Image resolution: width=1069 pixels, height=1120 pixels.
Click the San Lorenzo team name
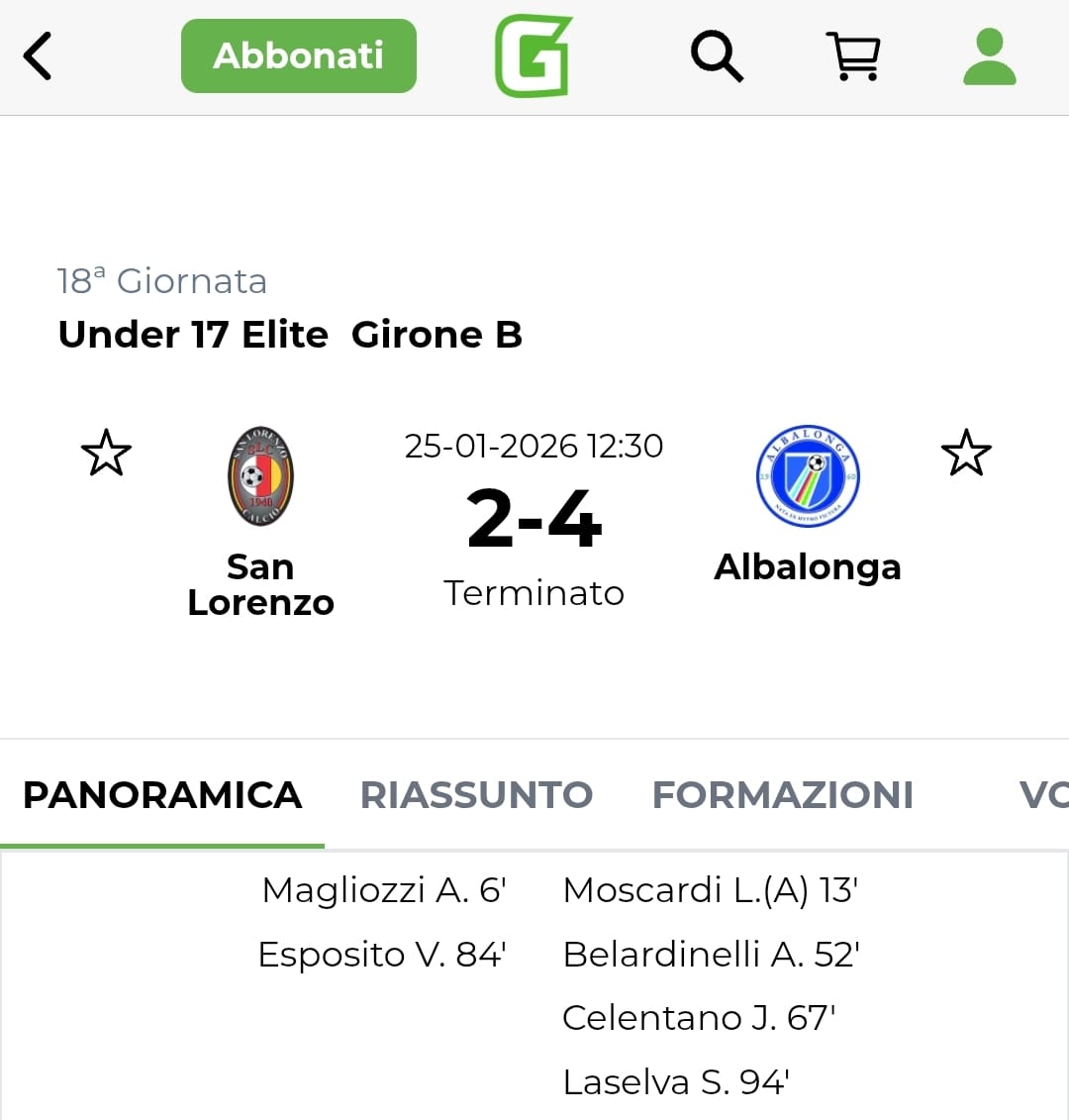click(261, 584)
